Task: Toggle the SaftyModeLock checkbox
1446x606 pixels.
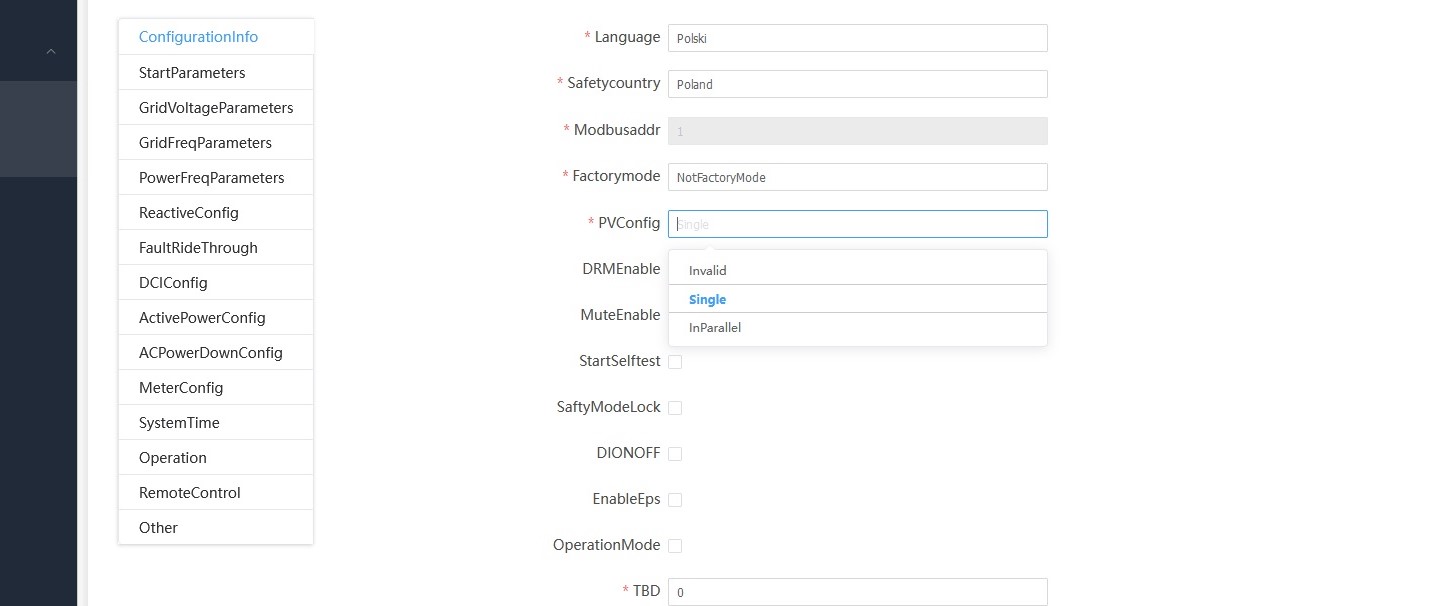Action: click(x=675, y=408)
